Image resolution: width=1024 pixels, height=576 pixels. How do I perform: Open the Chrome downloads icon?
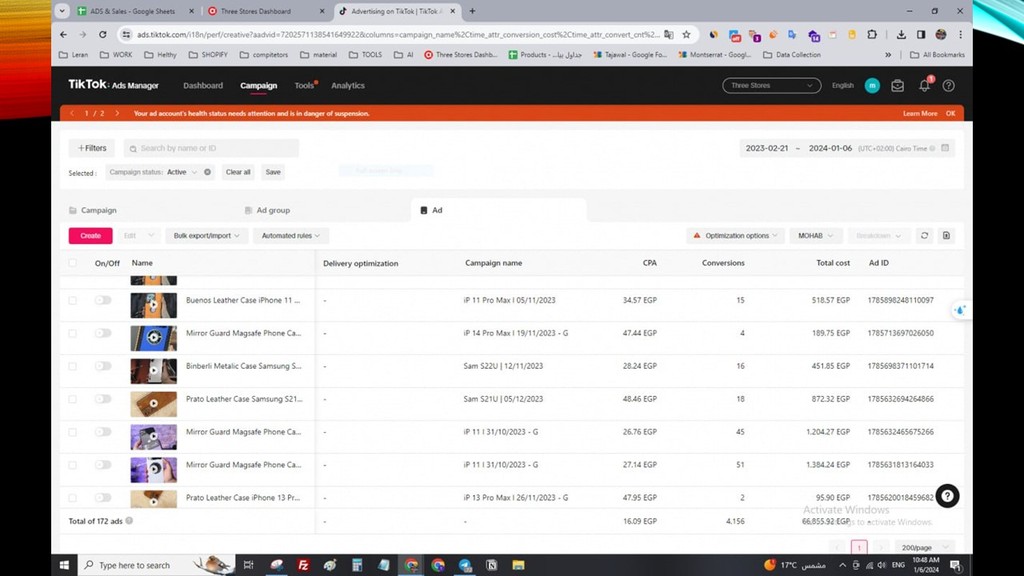point(901,35)
